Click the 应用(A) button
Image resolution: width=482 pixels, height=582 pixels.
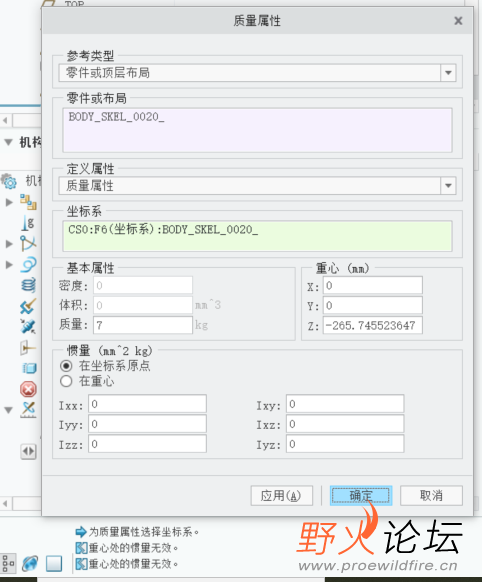pos(282,496)
